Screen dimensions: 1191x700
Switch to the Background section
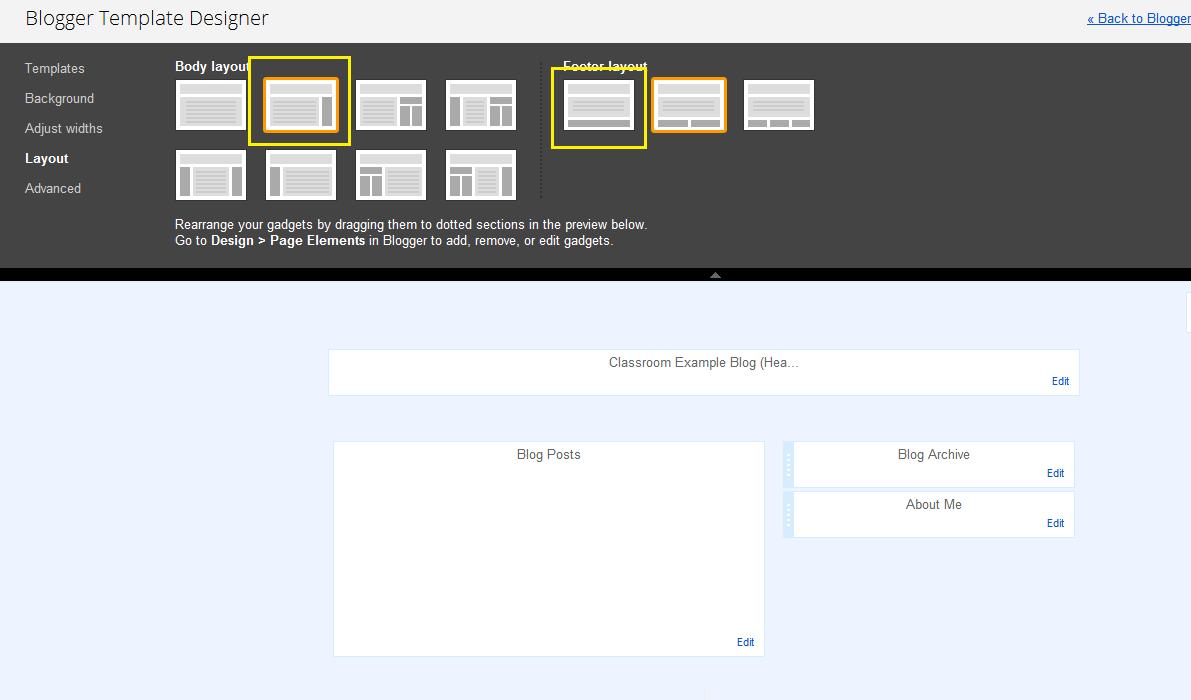coord(59,98)
